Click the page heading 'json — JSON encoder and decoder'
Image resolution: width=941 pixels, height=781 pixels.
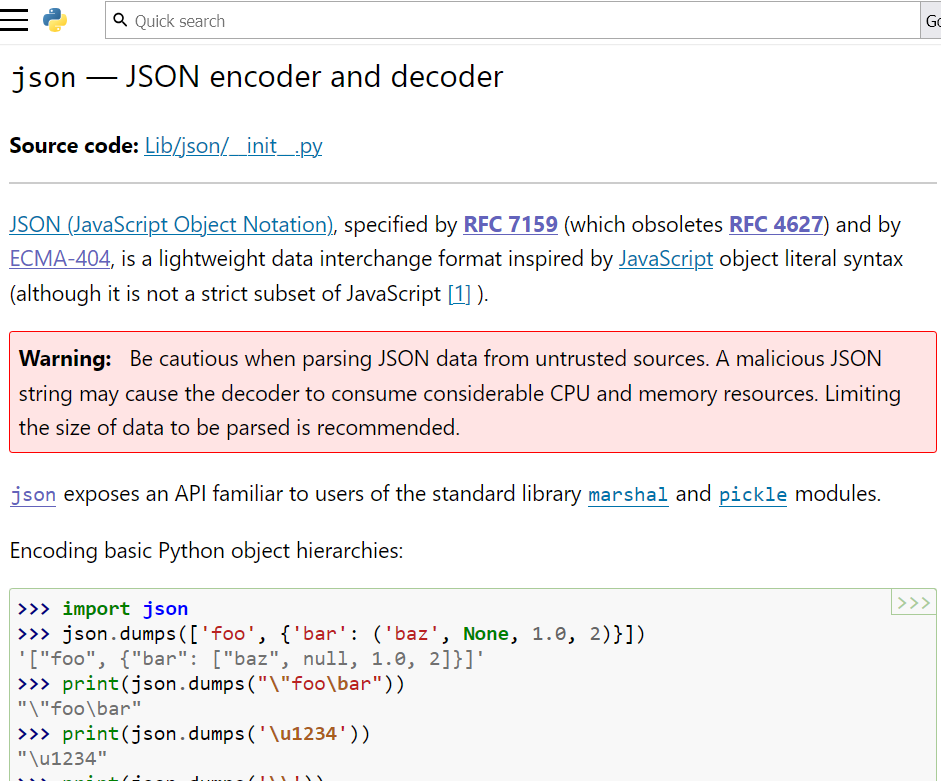click(257, 77)
